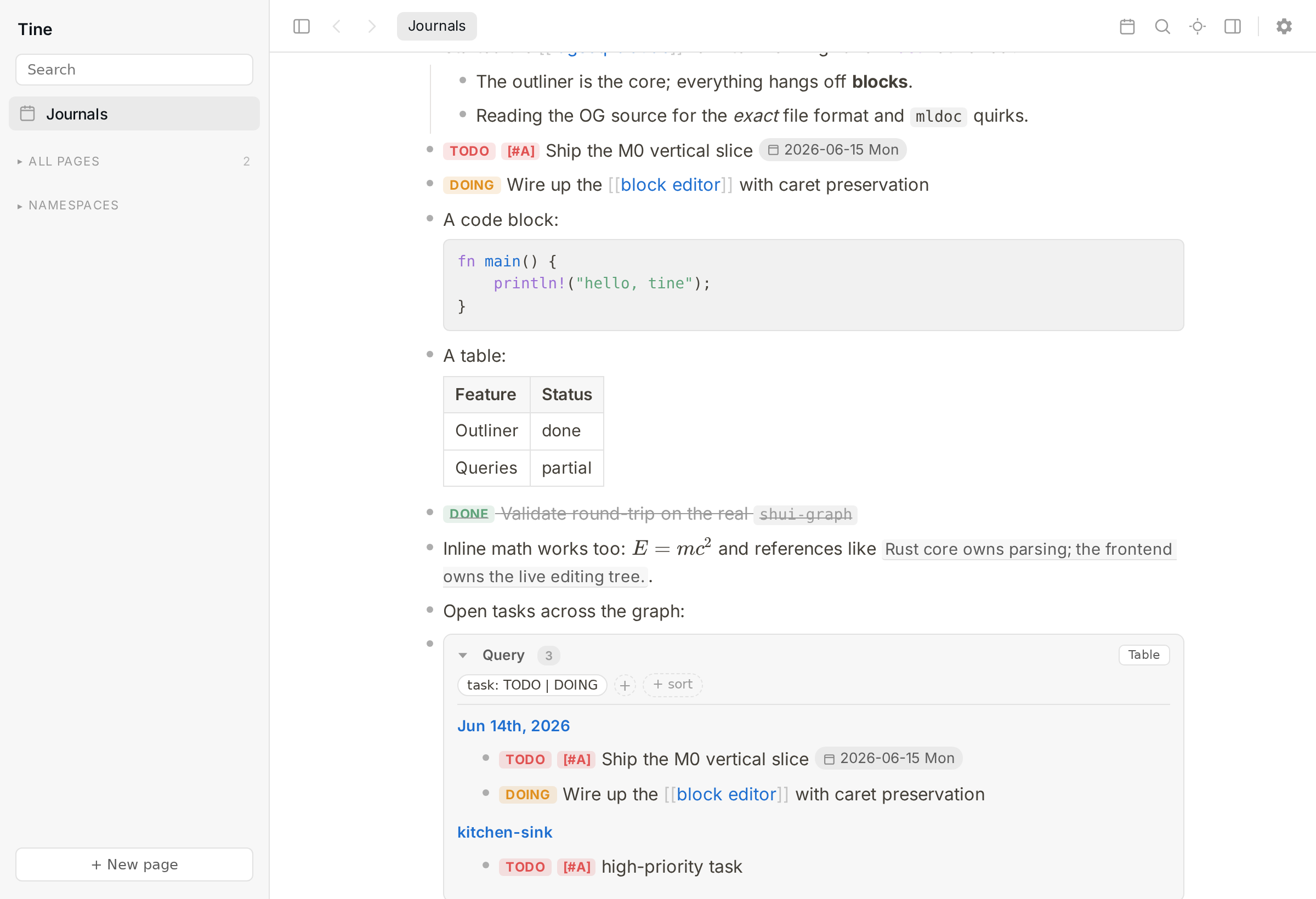This screenshot has height=899, width=1316.
Task: Click the task: TODO | DOING filter chip
Action: pos(532,686)
